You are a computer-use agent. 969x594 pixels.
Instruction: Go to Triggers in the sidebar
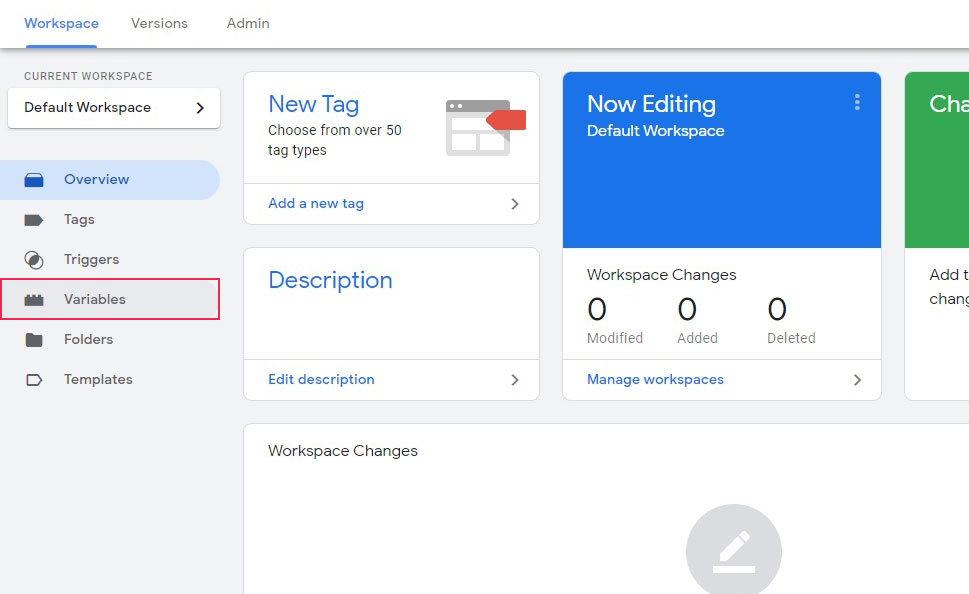[109, 260]
